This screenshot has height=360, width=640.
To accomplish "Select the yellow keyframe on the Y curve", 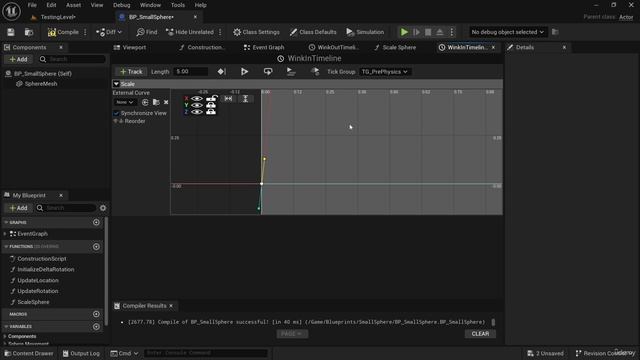I will pos(264,159).
